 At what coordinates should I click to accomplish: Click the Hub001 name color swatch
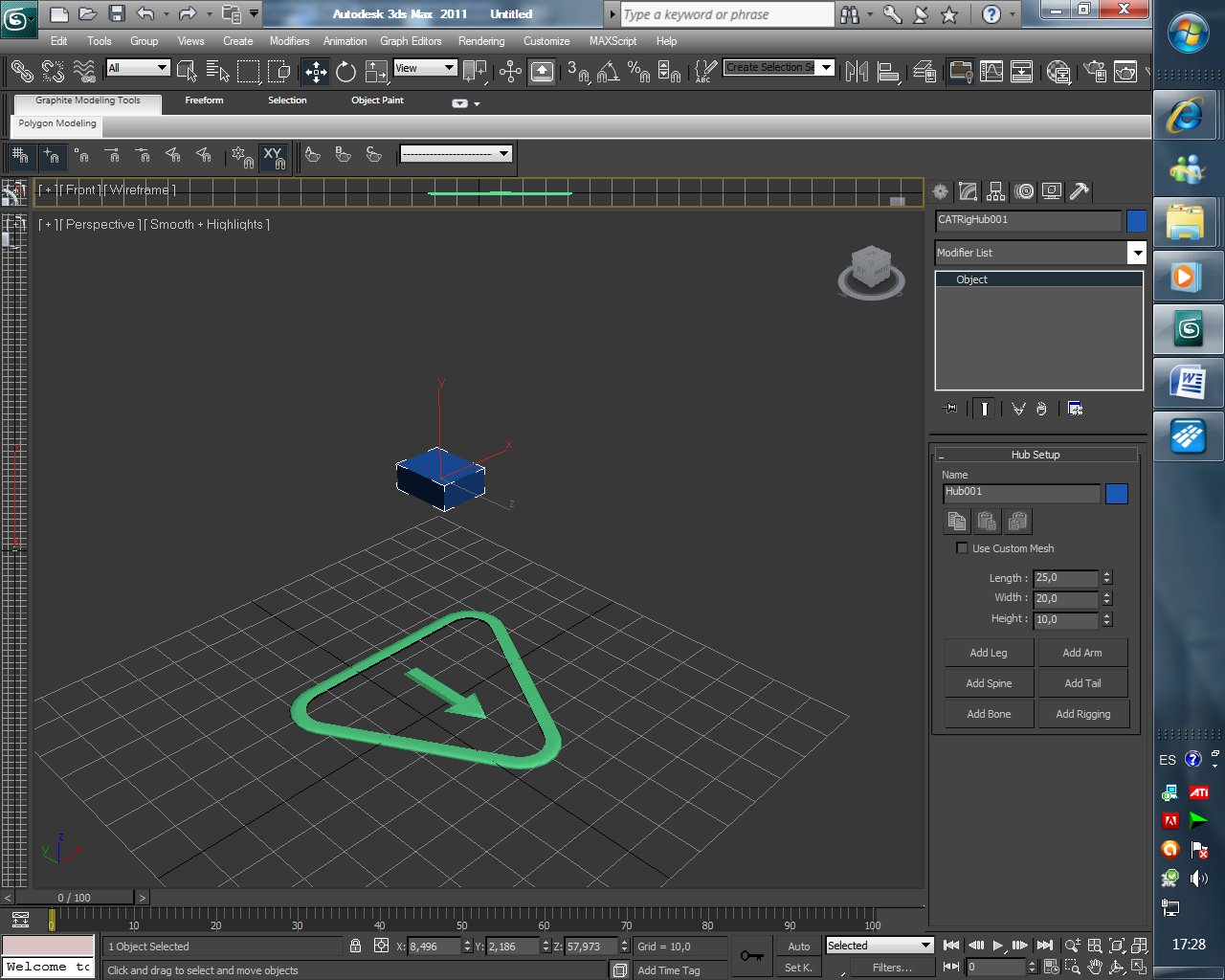1117,494
